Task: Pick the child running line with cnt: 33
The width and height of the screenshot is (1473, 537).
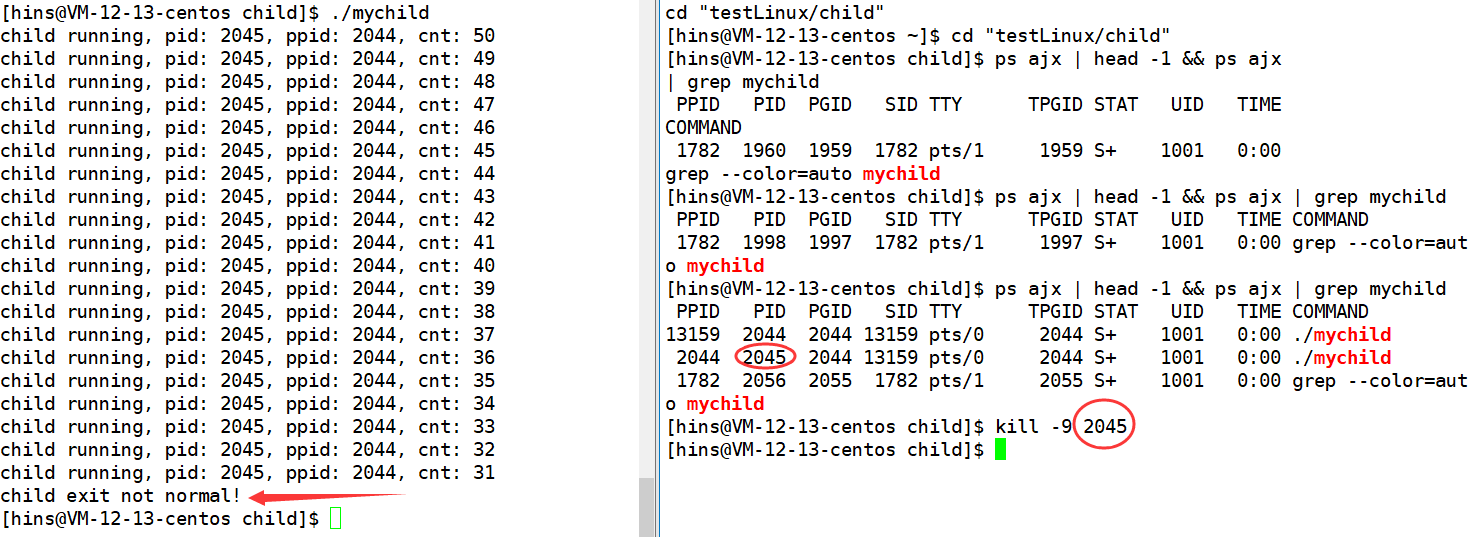Action: pyautogui.click(x=248, y=427)
